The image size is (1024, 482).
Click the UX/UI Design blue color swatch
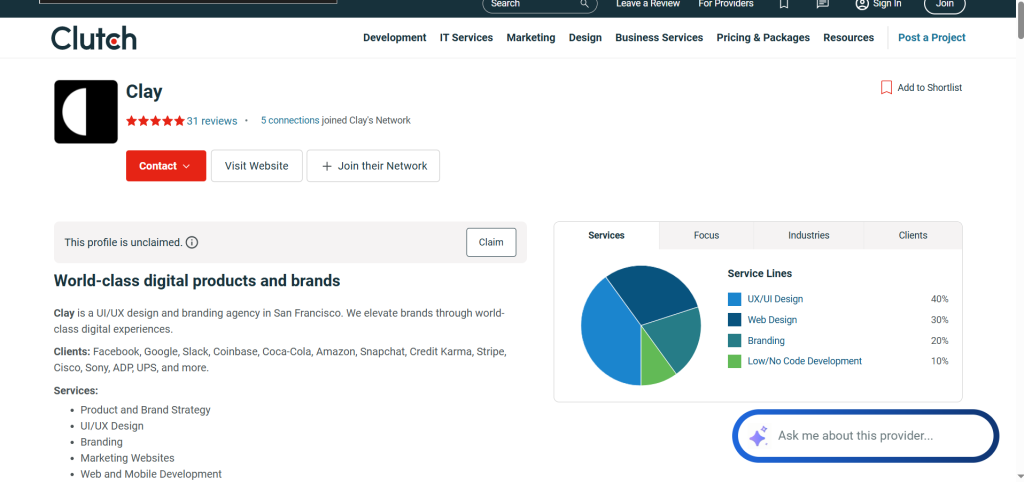(735, 299)
